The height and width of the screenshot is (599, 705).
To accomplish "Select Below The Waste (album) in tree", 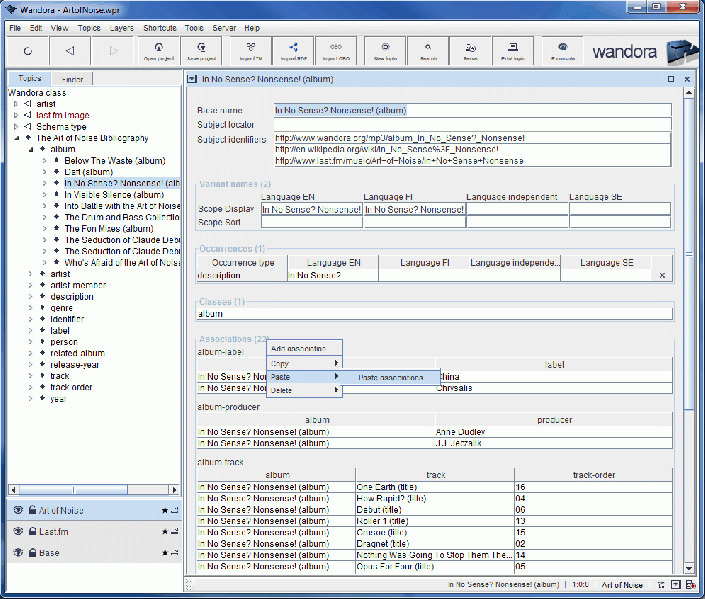I will click(114, 160).
